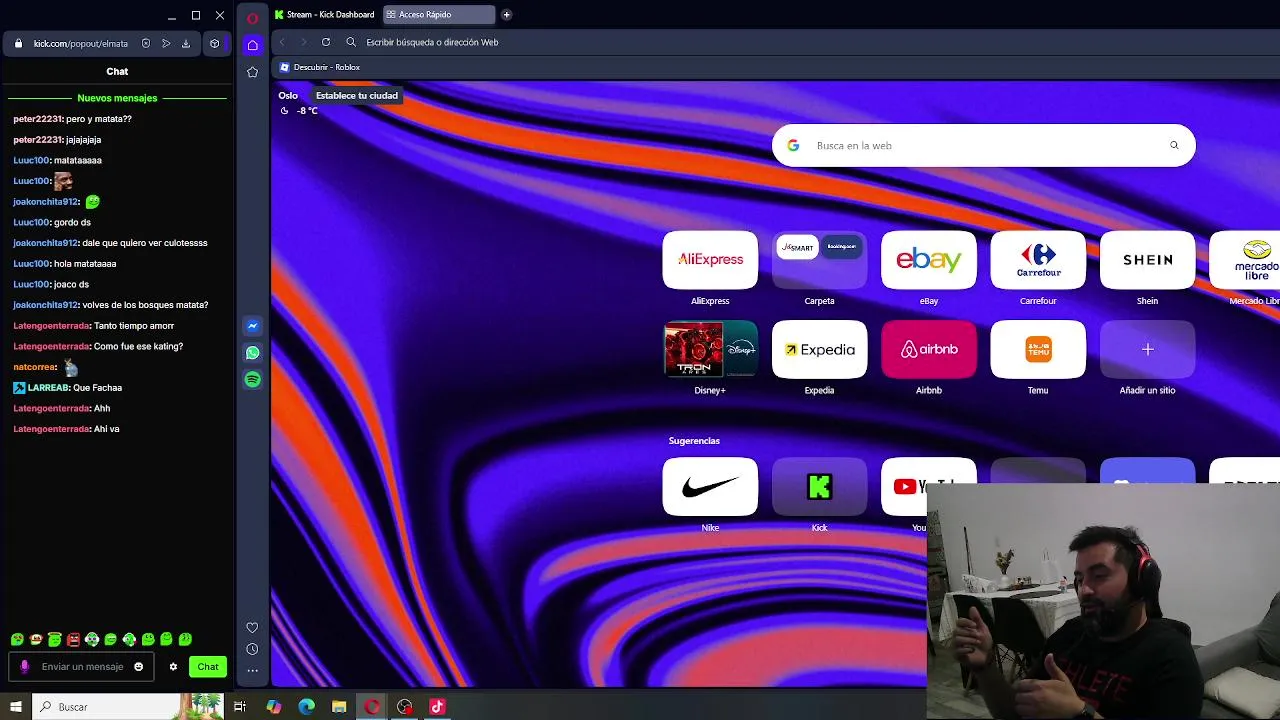Click natcorrea username in chat

(x=33, y=367)
